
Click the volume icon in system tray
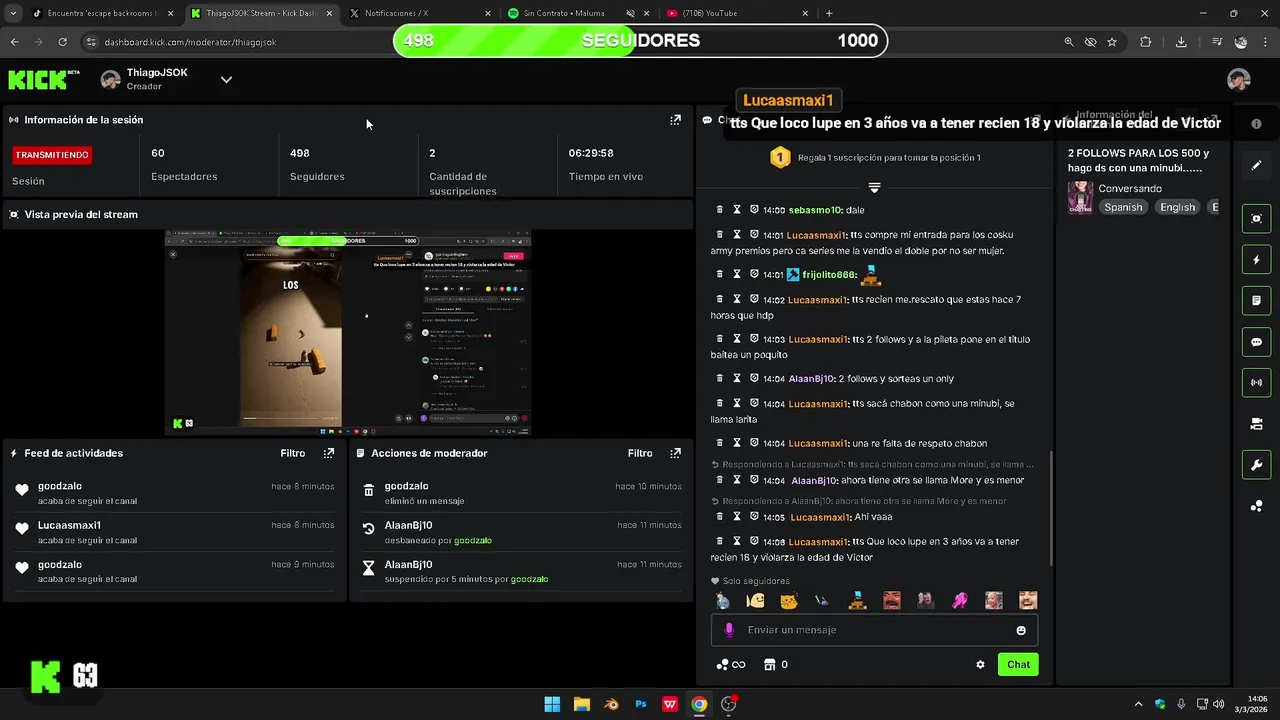(1218, 704)
